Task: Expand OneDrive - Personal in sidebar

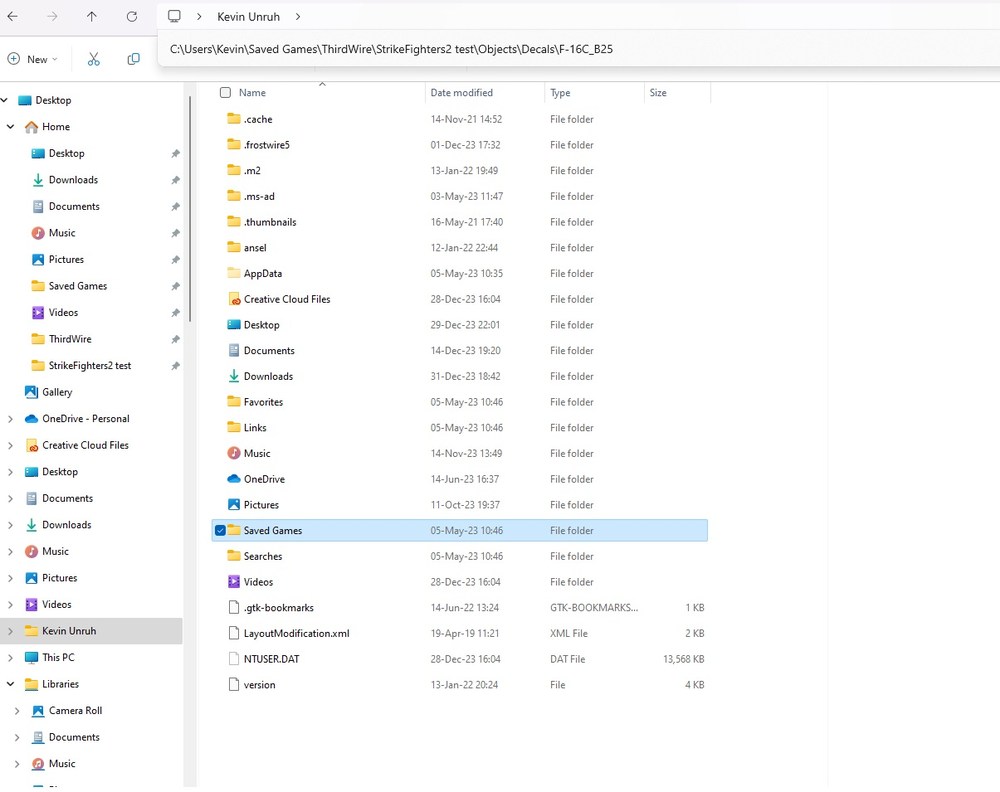Action: [x=10, y=419]
